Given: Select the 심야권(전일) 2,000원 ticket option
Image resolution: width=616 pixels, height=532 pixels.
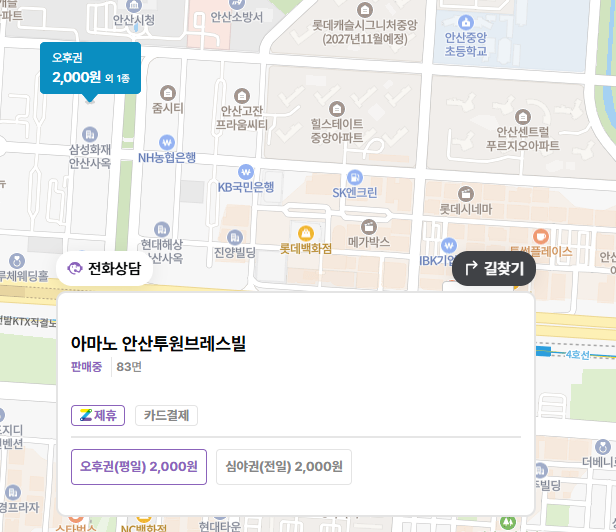Looking at the screenshot, I should point(284,467).
